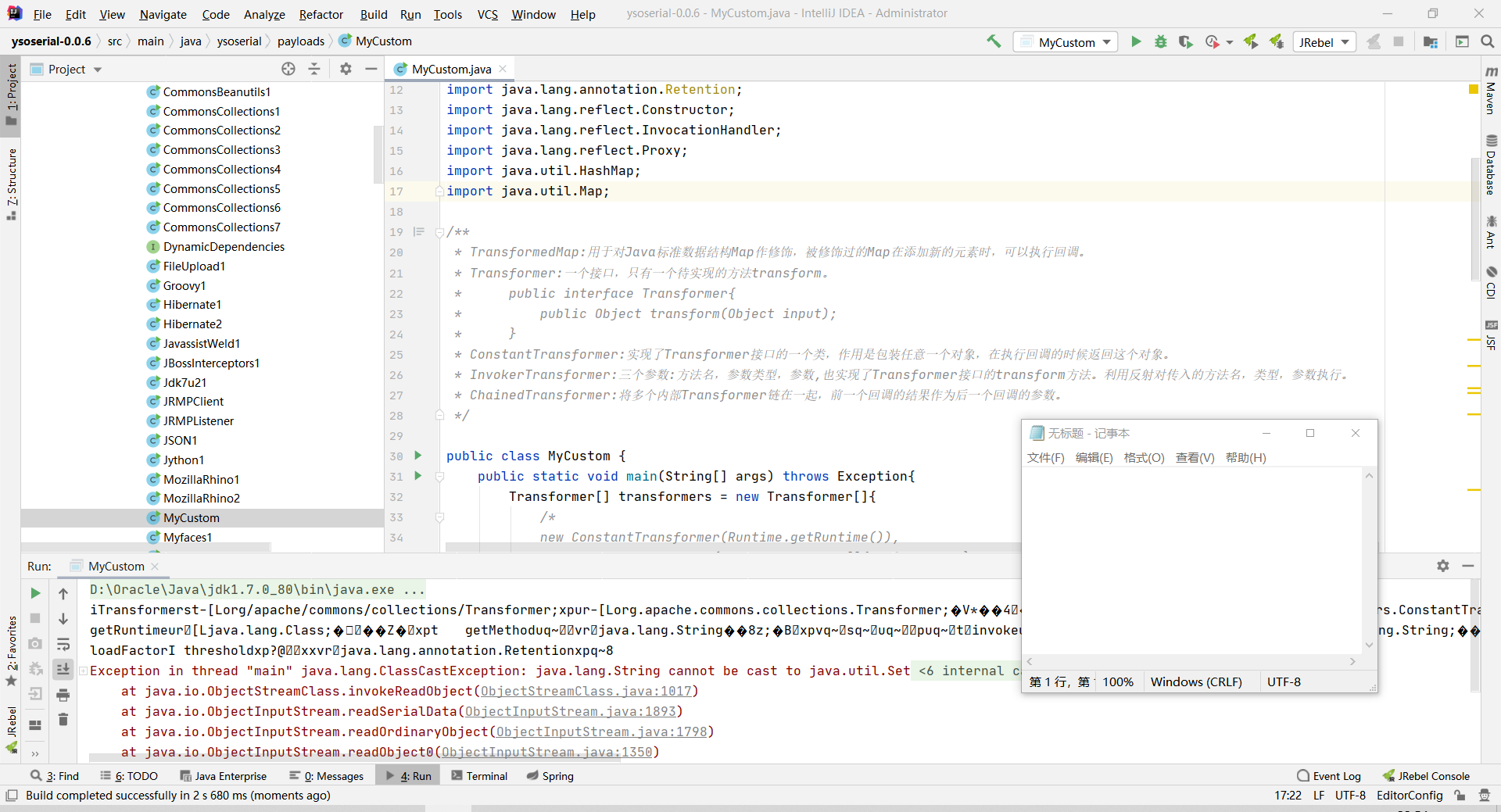Screen dimensions: 1501x812
Task: Open the JRebel Console
Action: pyautogui.click(x=1426, y=776)
